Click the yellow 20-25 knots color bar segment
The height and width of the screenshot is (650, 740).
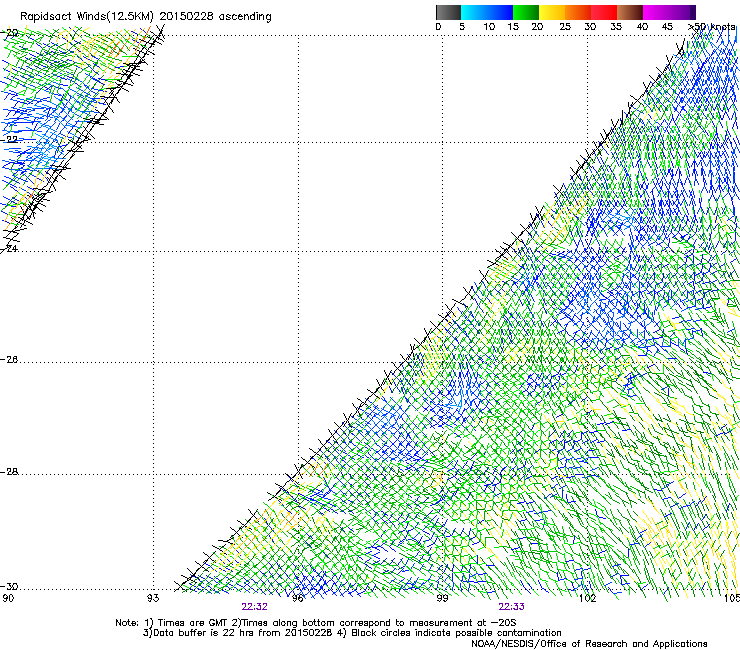(552, 12)
